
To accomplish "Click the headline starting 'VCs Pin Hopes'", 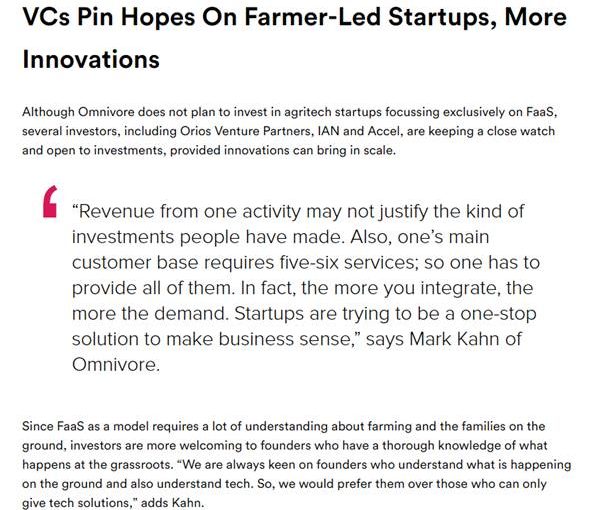I will pos(294,38).
